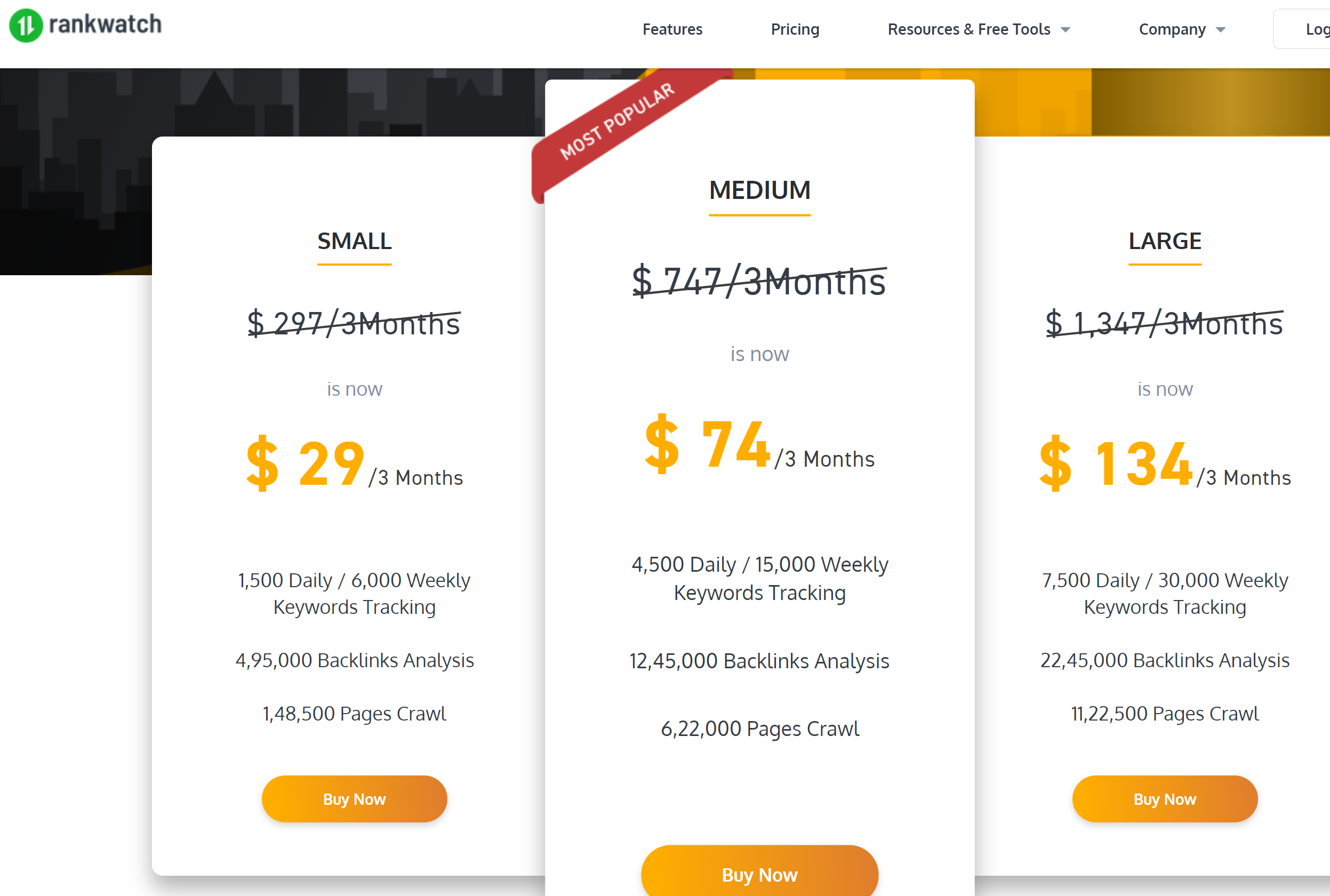Click Buy Now for the Small plan
This screenshot has width=1330, height=896.
[354, 799]
